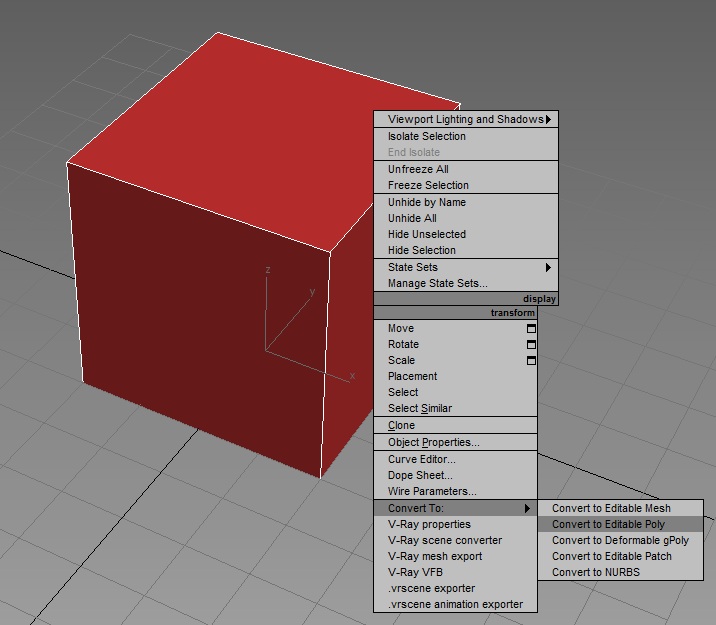Open Unhide by Name

tap(466, 202)
